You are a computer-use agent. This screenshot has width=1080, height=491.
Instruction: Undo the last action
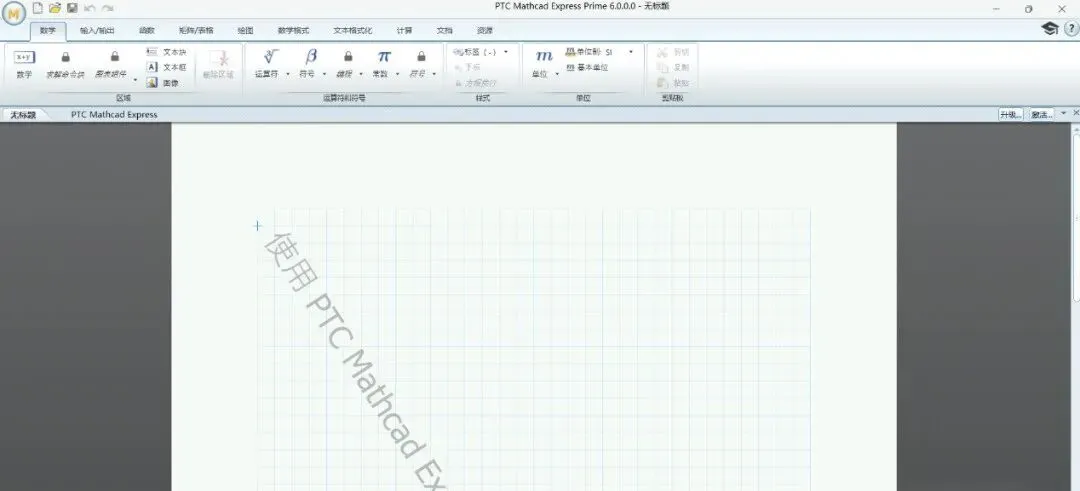click(90, 8)
